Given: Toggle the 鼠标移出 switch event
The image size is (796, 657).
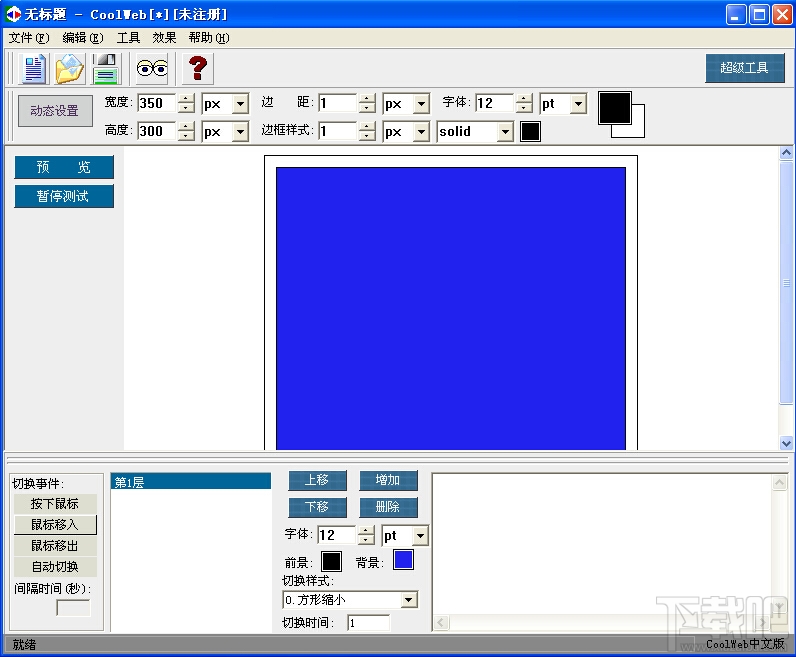Looking at the screenshot, I should pos(55,546).
